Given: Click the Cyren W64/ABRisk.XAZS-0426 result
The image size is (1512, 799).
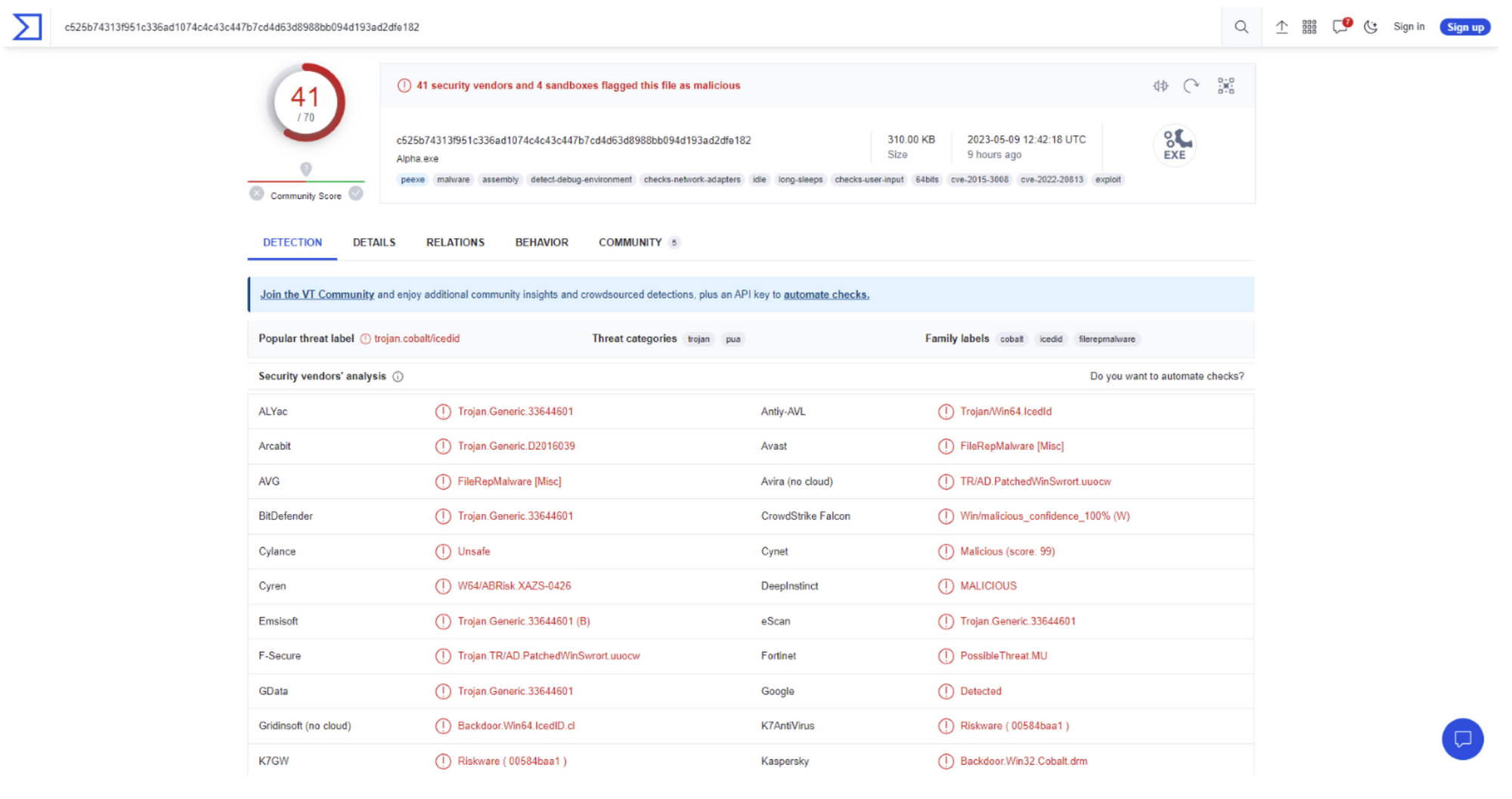Looking at the screenshot, I should click(x=514, y=587).
